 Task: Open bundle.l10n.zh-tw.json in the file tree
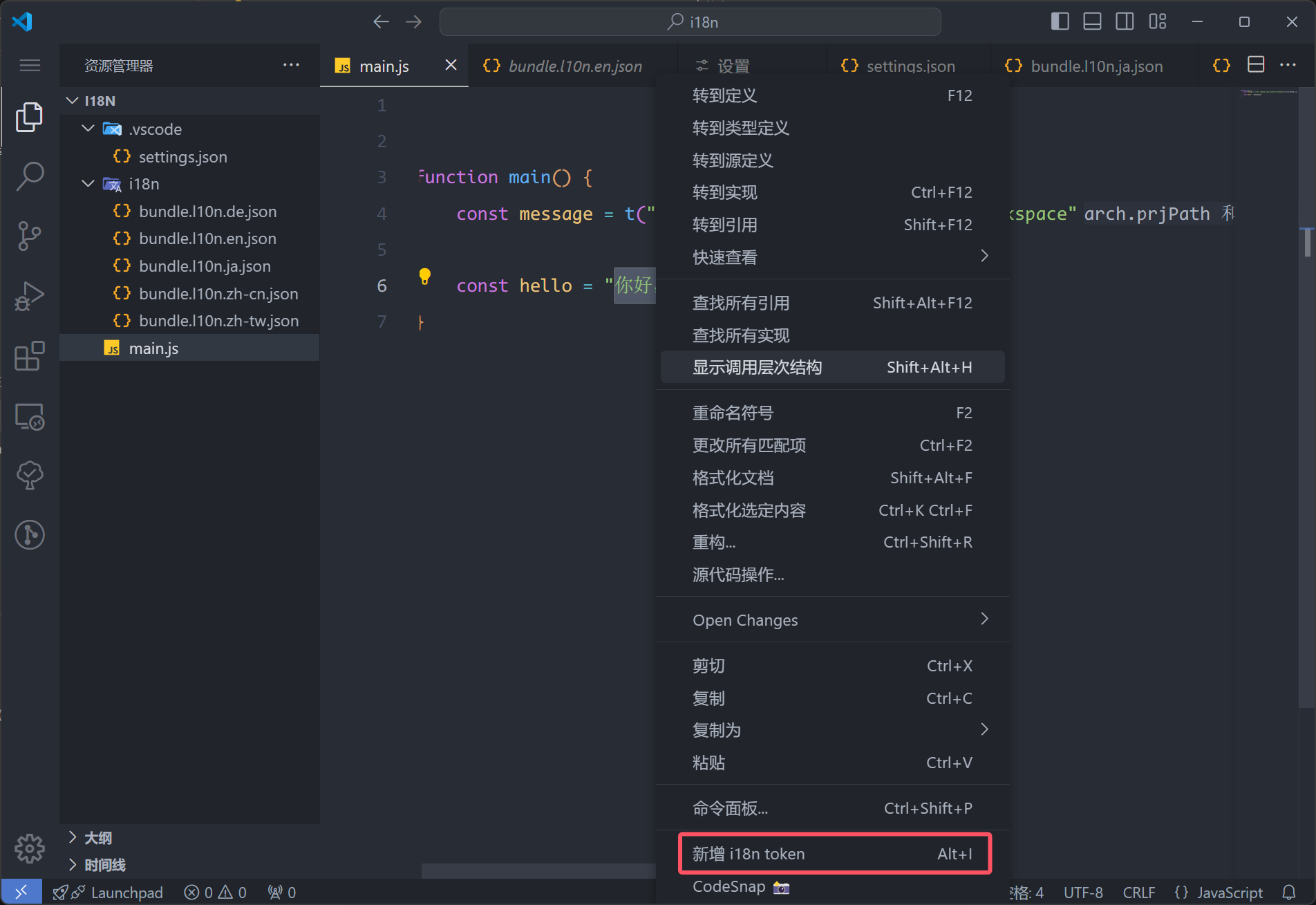coord(218,321)
